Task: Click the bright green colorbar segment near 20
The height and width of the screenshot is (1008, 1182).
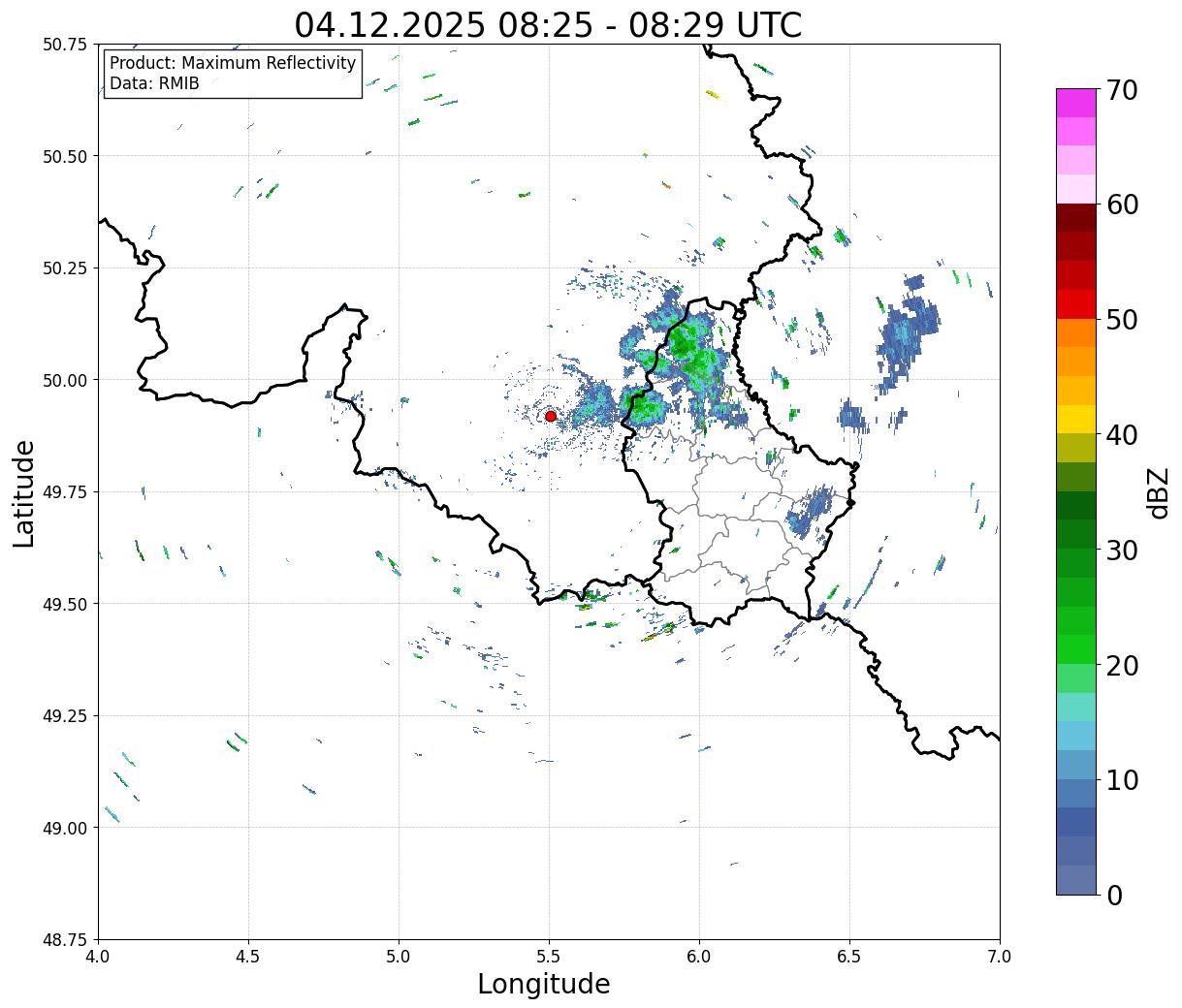Action: click(1076, 649)
